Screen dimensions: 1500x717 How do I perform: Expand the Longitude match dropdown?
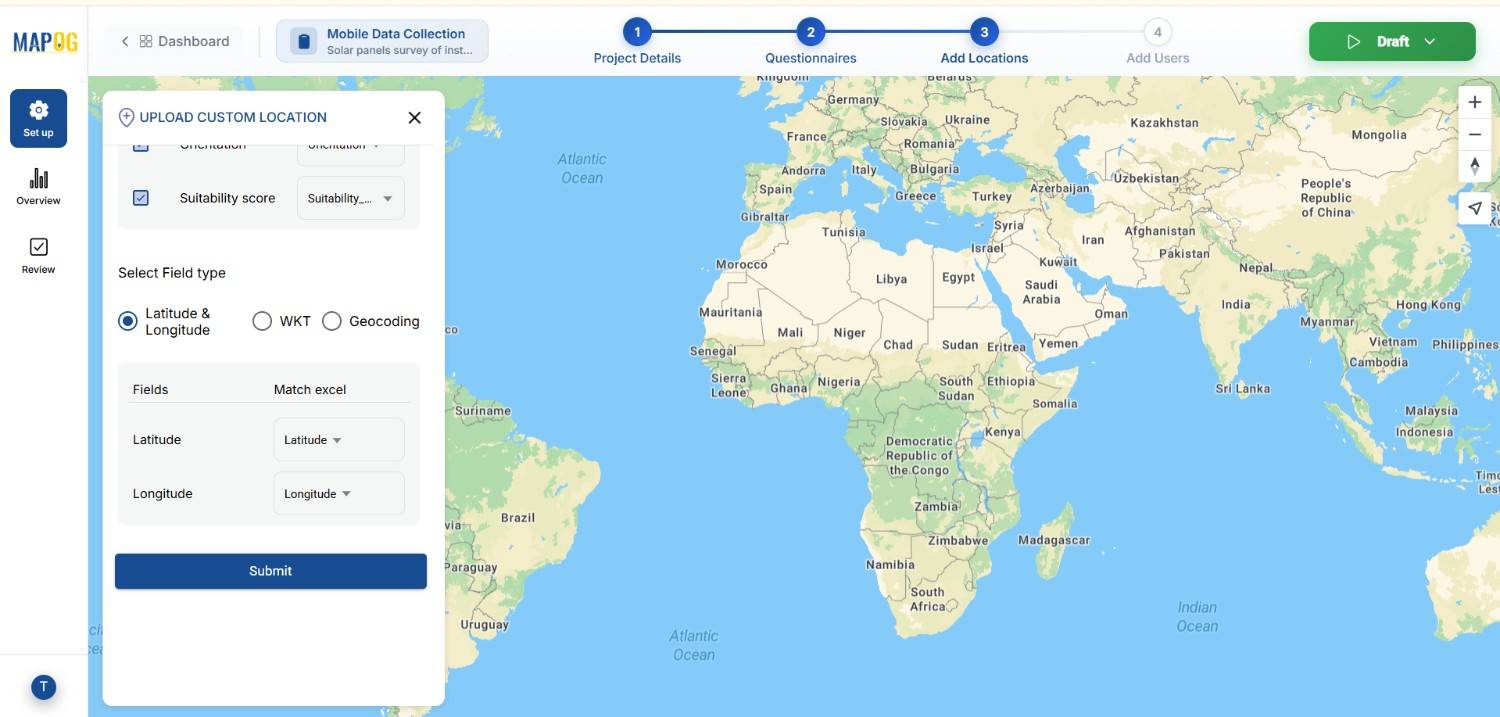[338, 494]
